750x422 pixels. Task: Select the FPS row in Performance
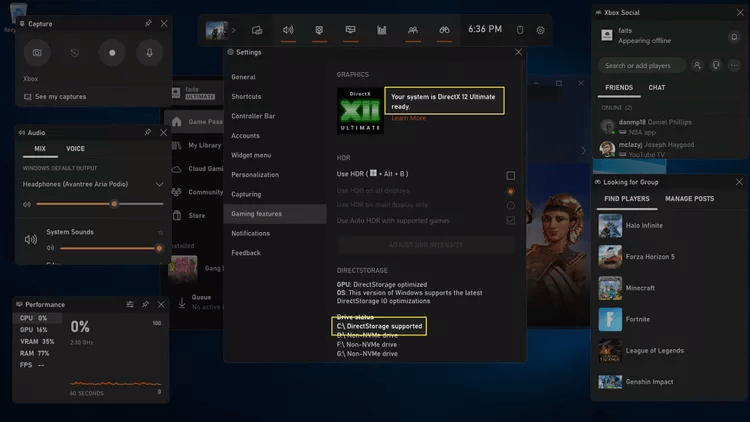[x=37, y=365]
